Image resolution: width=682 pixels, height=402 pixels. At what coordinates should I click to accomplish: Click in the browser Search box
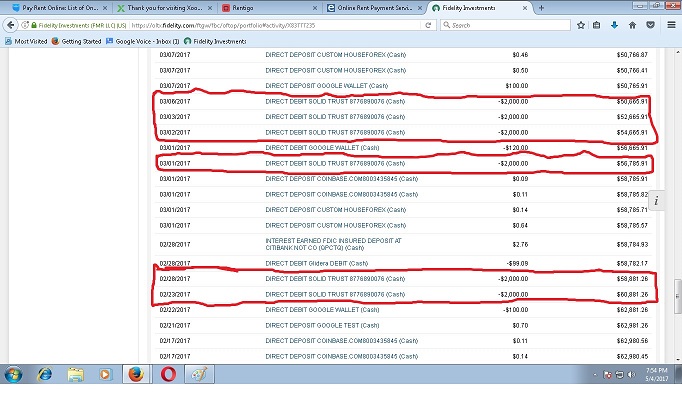coord(505,25)
